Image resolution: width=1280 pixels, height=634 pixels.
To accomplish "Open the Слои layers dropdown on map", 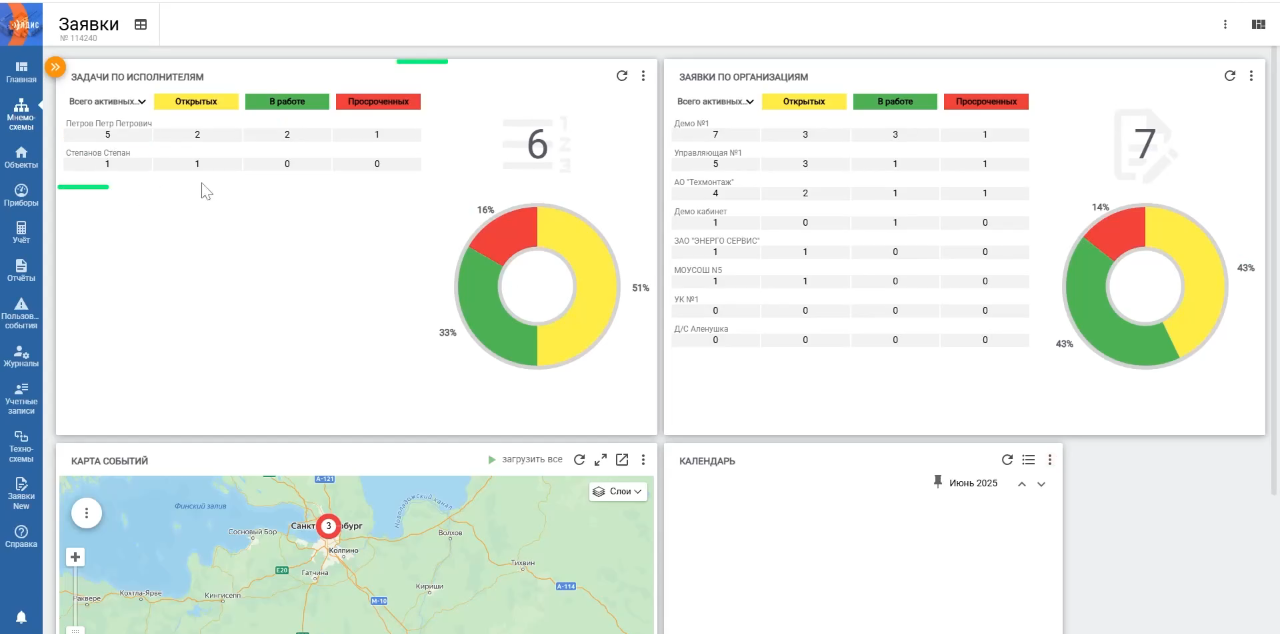I will click(618, 492).
